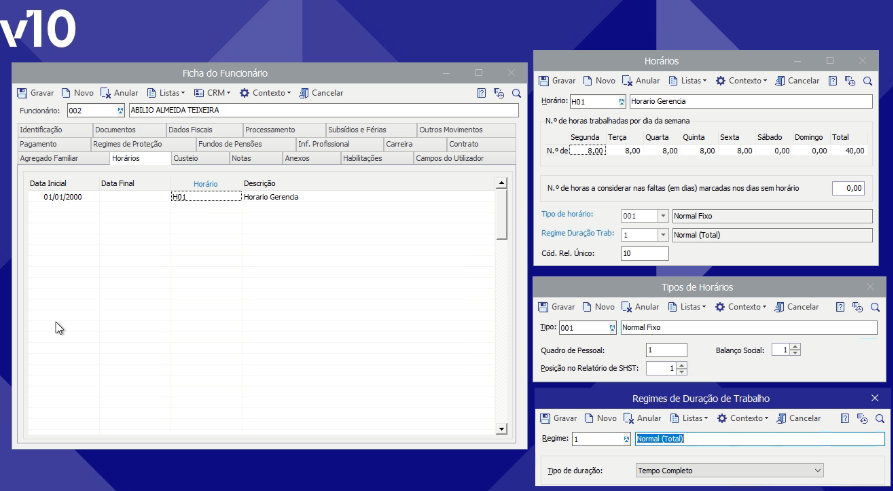The image size is (893, 491).
Task: Click Gravar in Ficha do Funcionário toolbar
Action: (36, 93)
